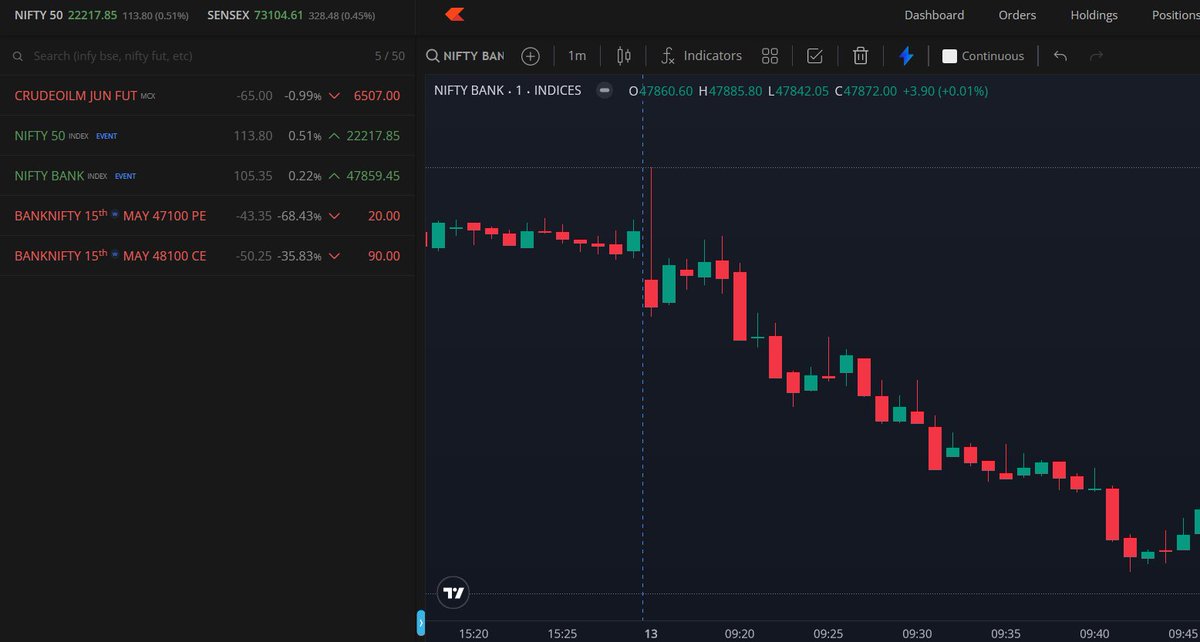
Task: Click the 15:25 label on time axis
Action: tap(563, 633)
